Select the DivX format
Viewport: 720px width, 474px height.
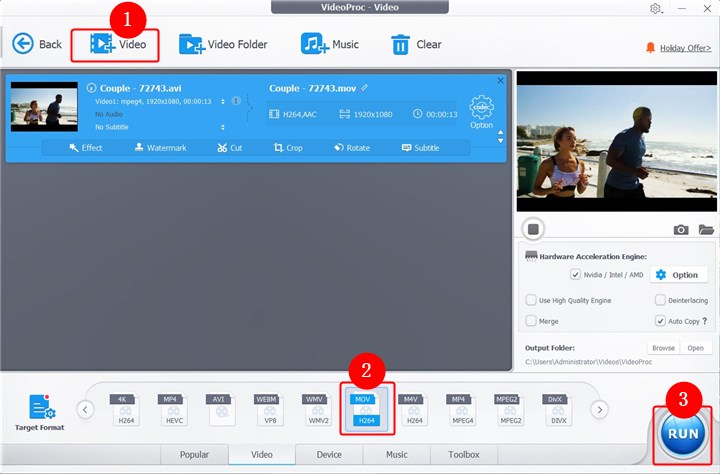pos(558,409)
